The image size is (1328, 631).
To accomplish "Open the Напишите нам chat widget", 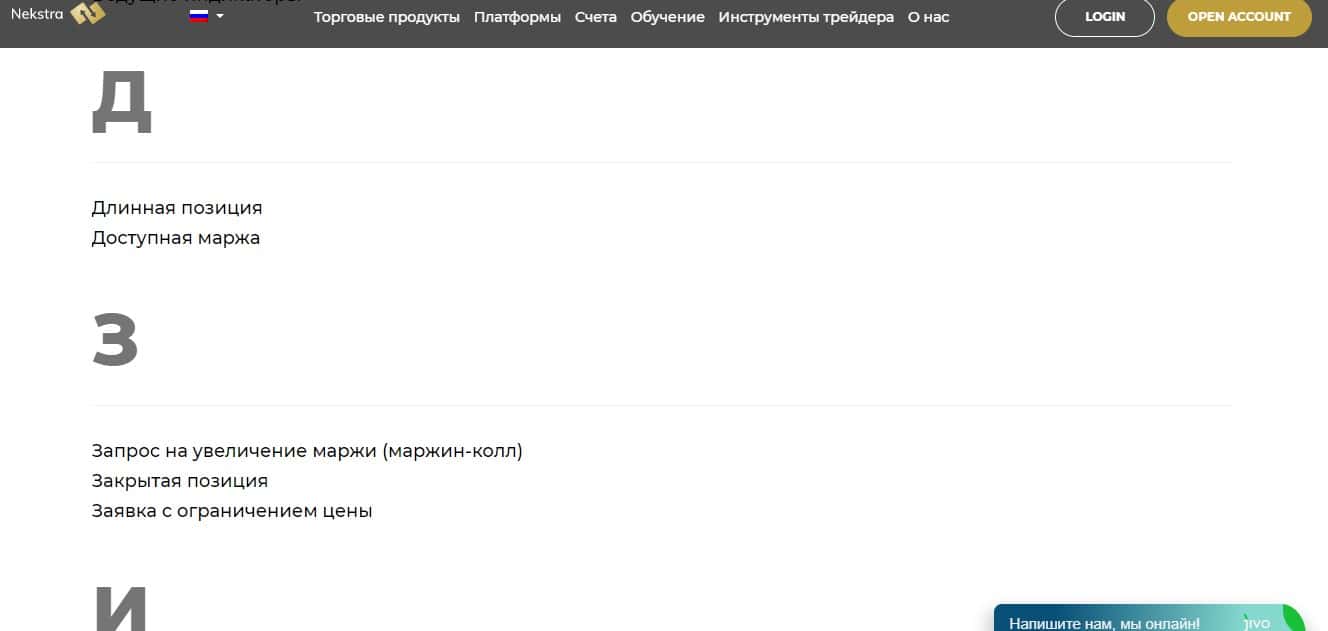I will point(1104,623).
